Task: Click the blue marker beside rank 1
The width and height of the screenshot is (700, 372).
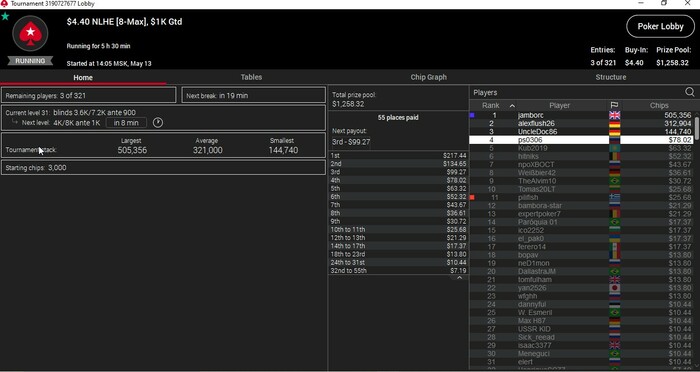Action: (x=472, y=115)
